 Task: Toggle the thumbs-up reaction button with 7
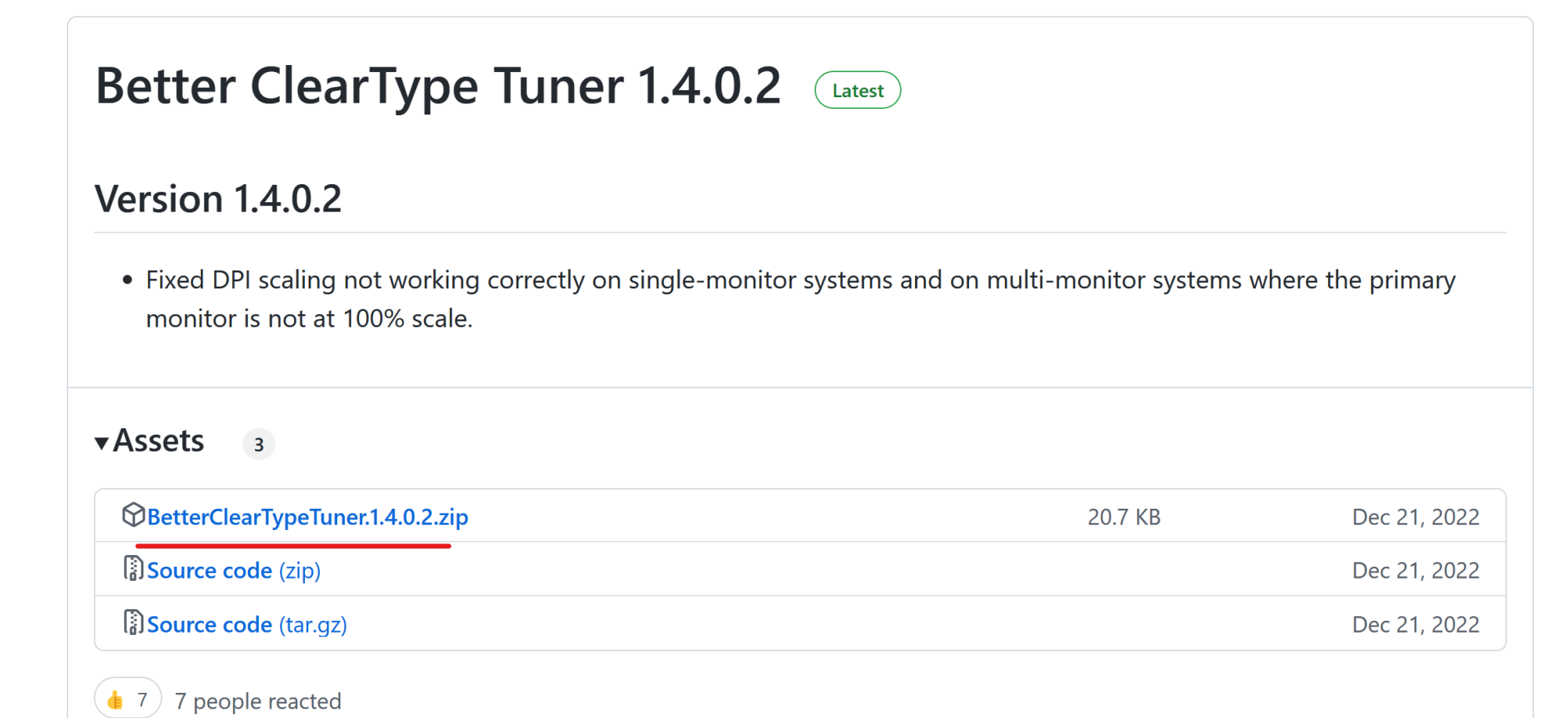point(128,698)
